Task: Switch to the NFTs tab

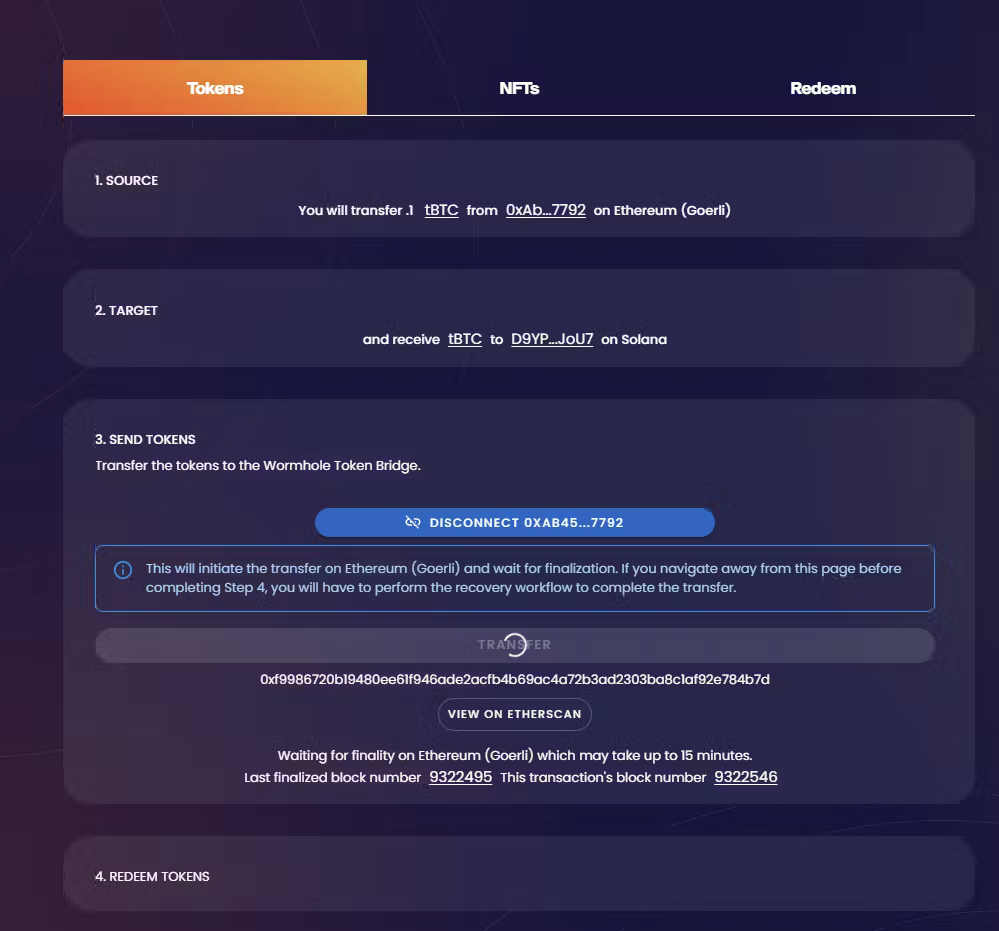Action: point(519,88)
